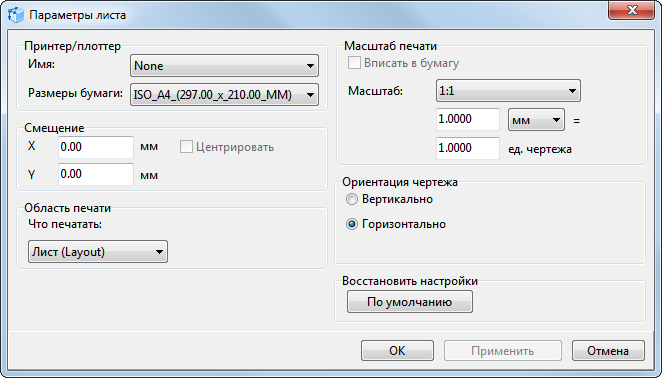Screen dimensions: 662x378
Task: Click the Ориентация чертежа group label
Action: pyautogui.click(x=400, y=182)
